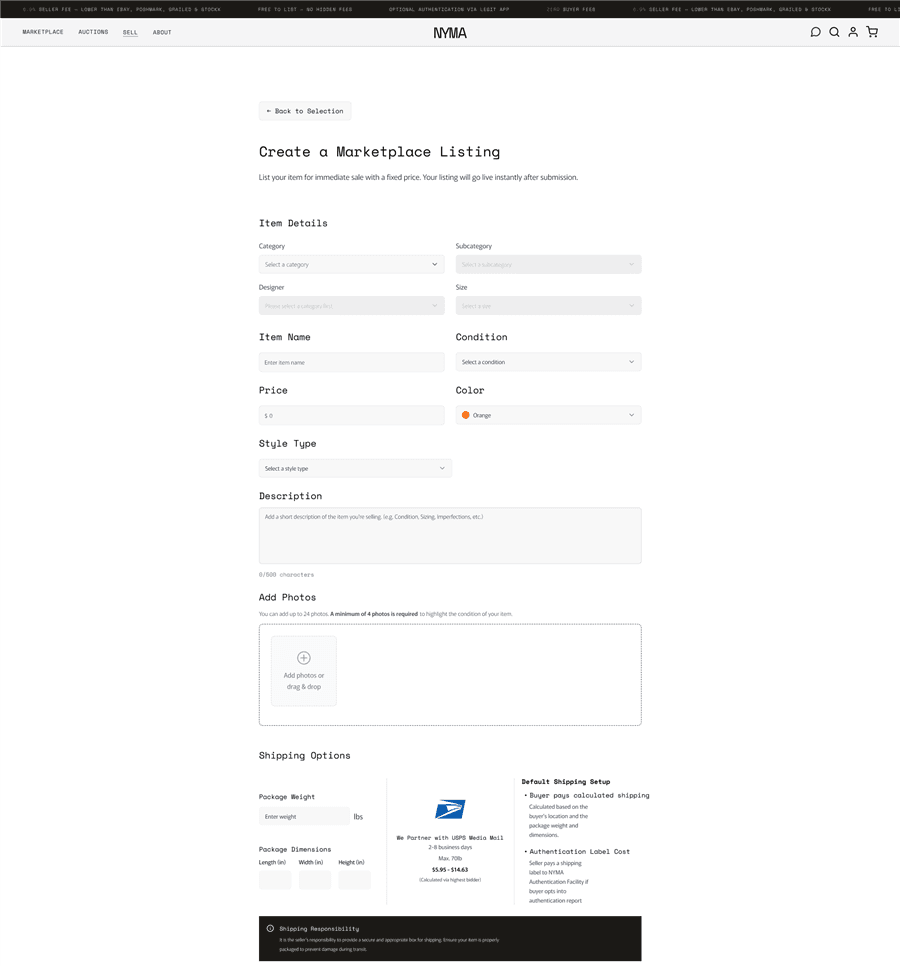Image resolution: width=900 pixels, height=966 pixels.
Task: Click 'A minimum of 4 photos is required' text
Action: [374, 614]
